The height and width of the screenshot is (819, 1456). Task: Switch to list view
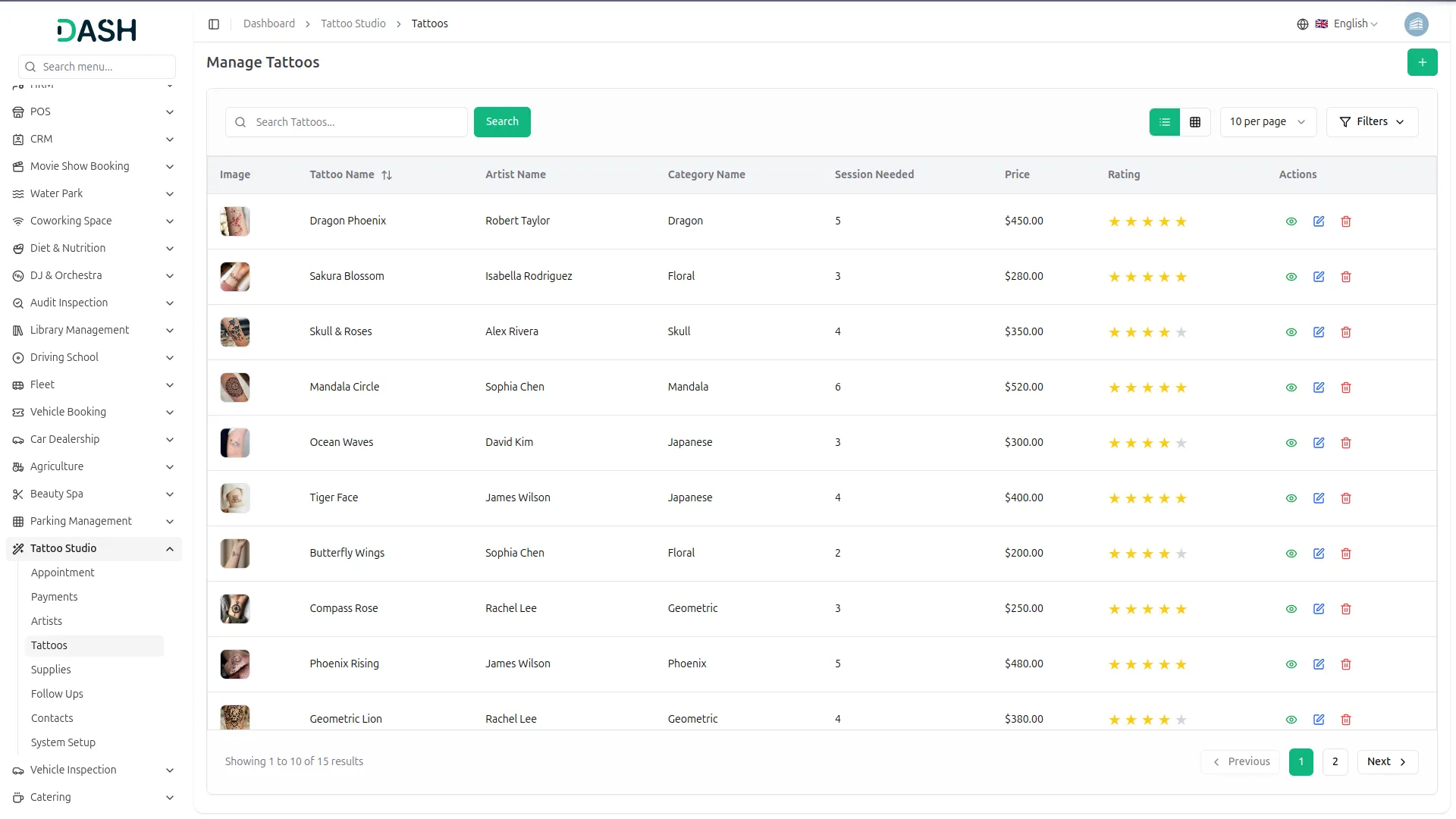(x=1165, y=122)
